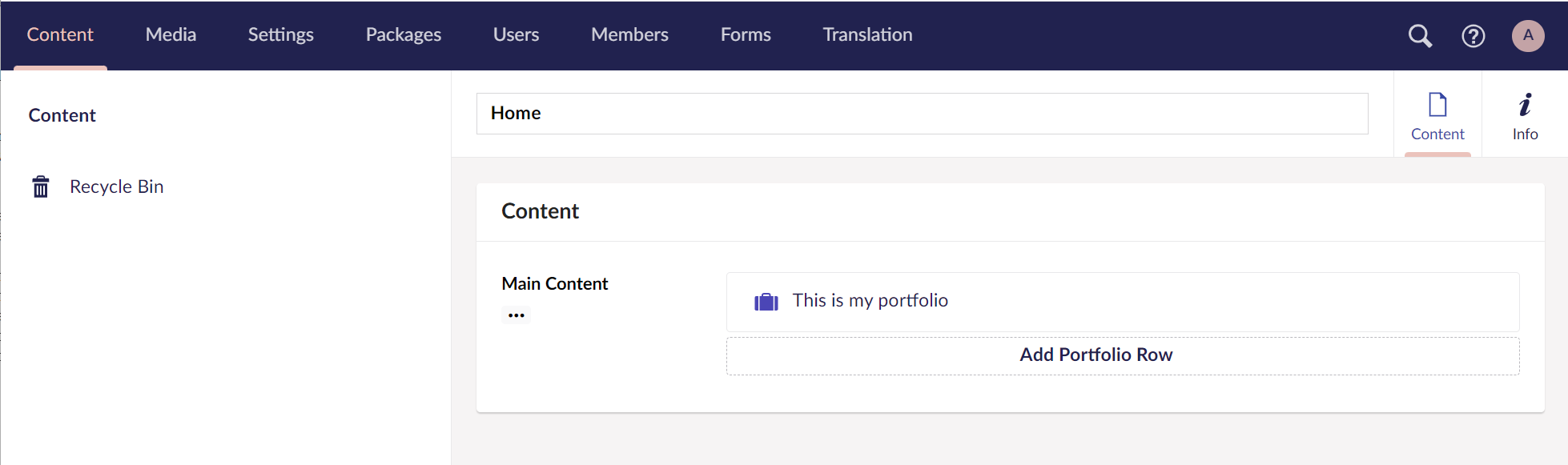Open the 'This is my portfolio' row
Image resolution: width=1568 pixels, height=465 pixels.
(1123, 302)
